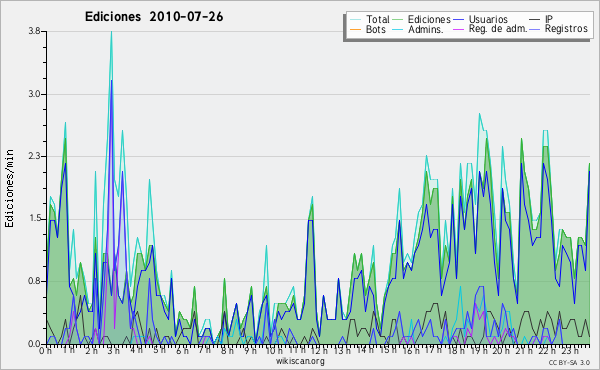Viewport: 600px width, 370px height.
Task: Click the Ediciones/min axis label
Action: click(9, 188)
